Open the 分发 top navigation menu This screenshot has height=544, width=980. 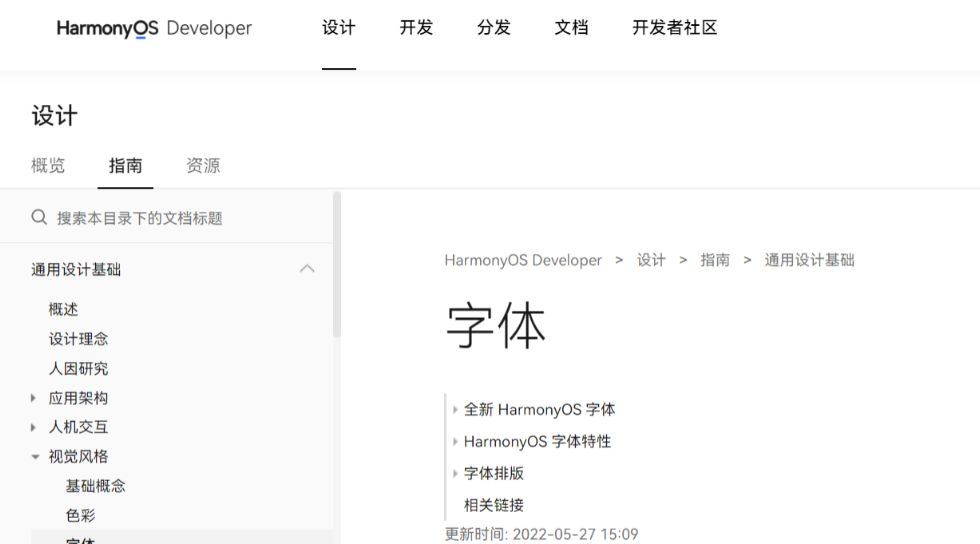coord(494,28)
